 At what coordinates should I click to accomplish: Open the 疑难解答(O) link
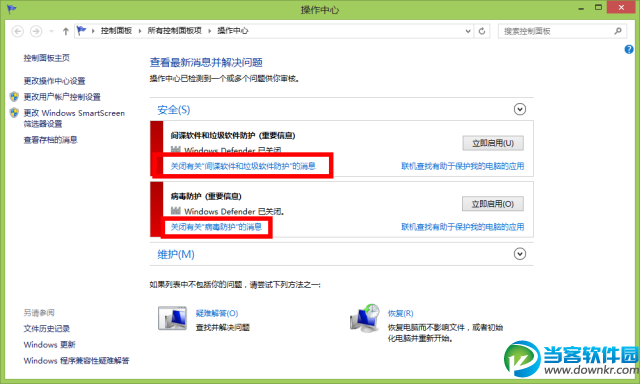217,313
